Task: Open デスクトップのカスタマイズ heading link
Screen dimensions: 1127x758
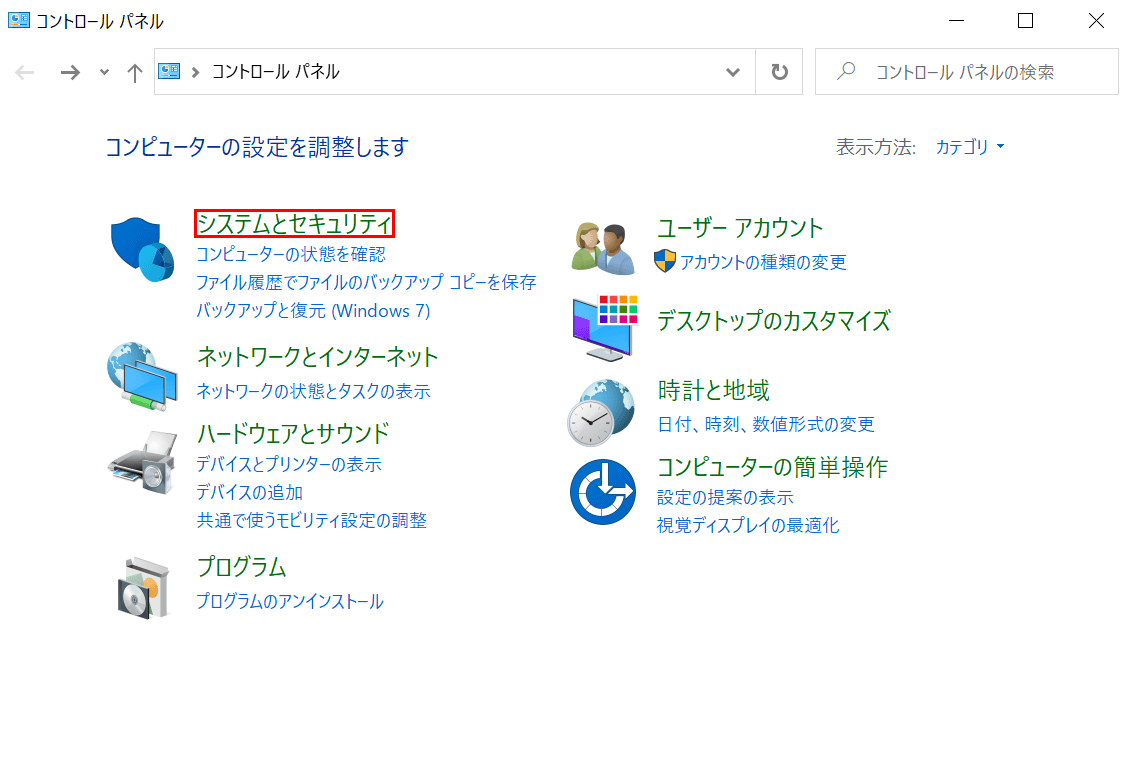Action: [x=774, y=320]
